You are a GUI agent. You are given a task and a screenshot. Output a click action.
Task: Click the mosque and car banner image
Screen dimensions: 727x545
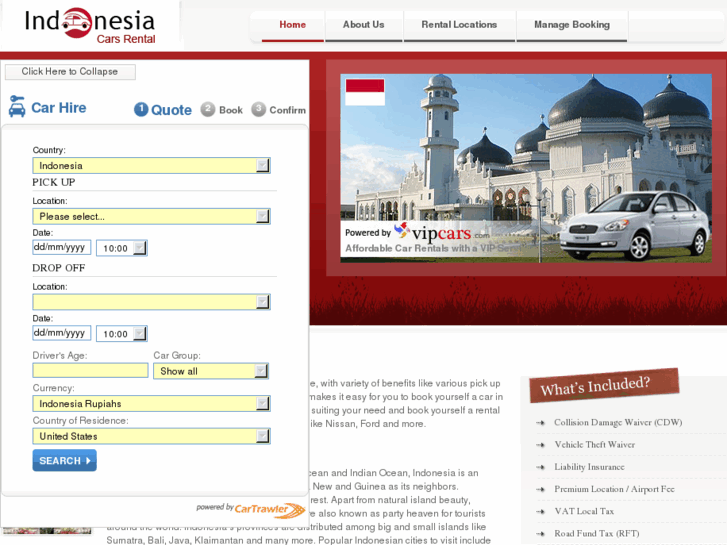526,168
